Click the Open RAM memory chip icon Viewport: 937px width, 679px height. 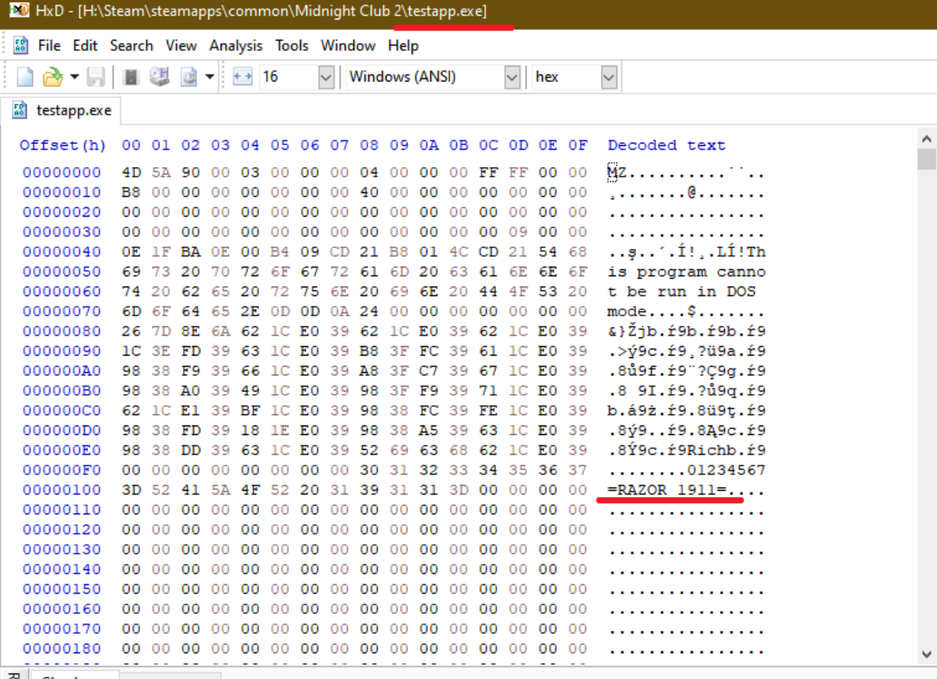tap(131, 77)
